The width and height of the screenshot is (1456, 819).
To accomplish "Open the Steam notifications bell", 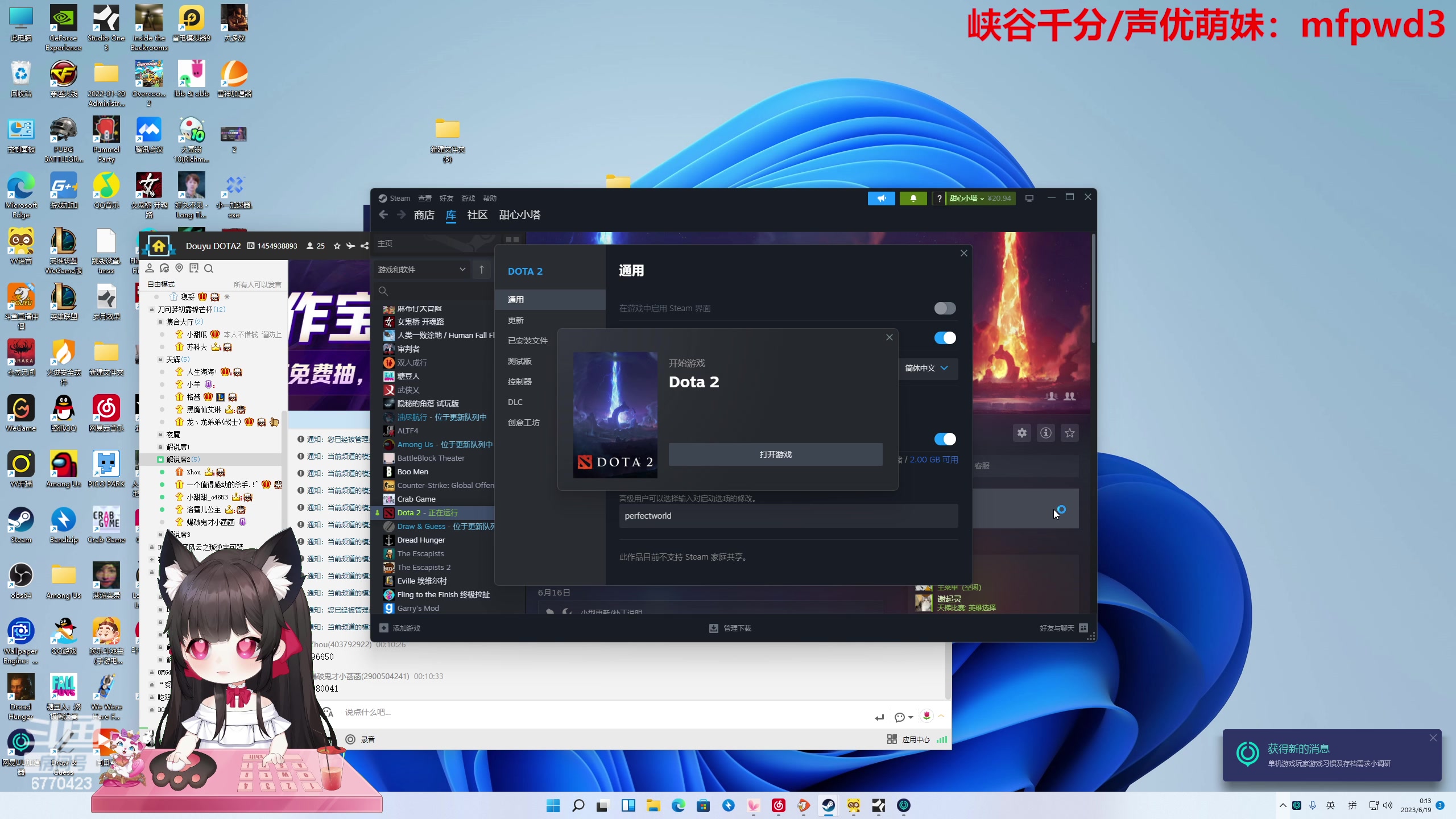I will [x=913, y=198].
